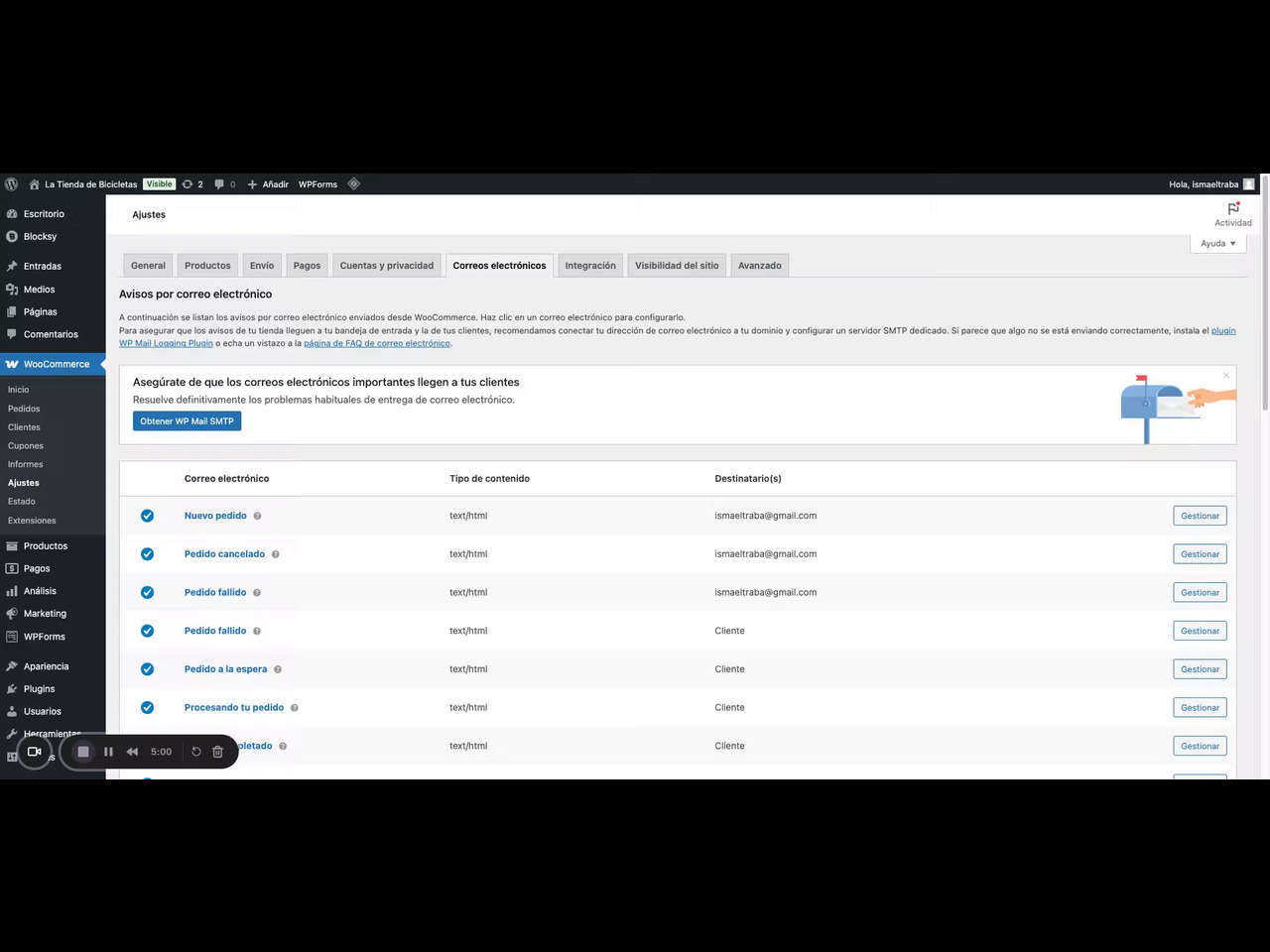Image resolution: width=1270 pixels, height=952 pixels.
Task: Click help icon beside Procesando tu pedido
Action: 295,708
